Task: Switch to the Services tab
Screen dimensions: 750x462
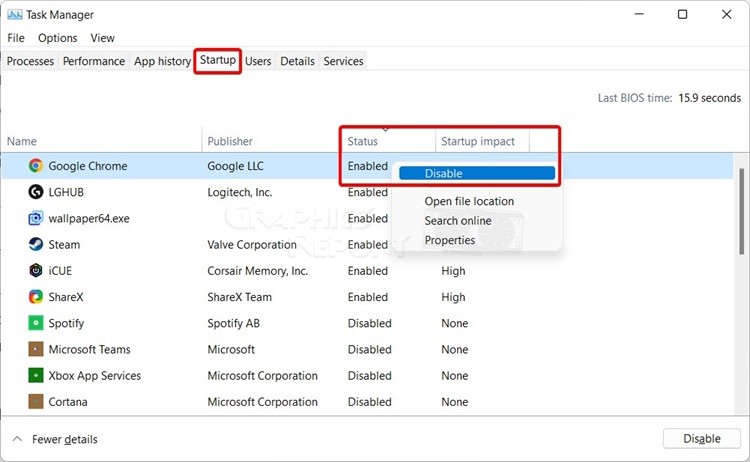Action: click(x=343, y=61)
